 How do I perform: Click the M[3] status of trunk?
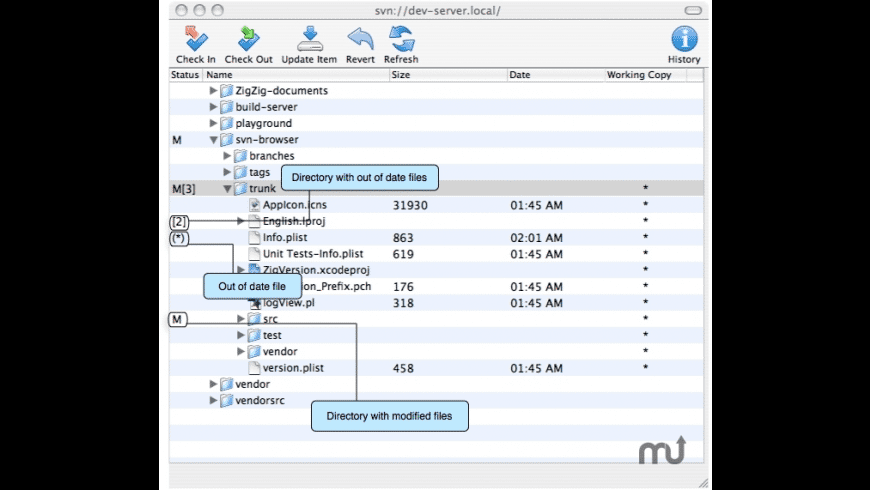(184, 189)
